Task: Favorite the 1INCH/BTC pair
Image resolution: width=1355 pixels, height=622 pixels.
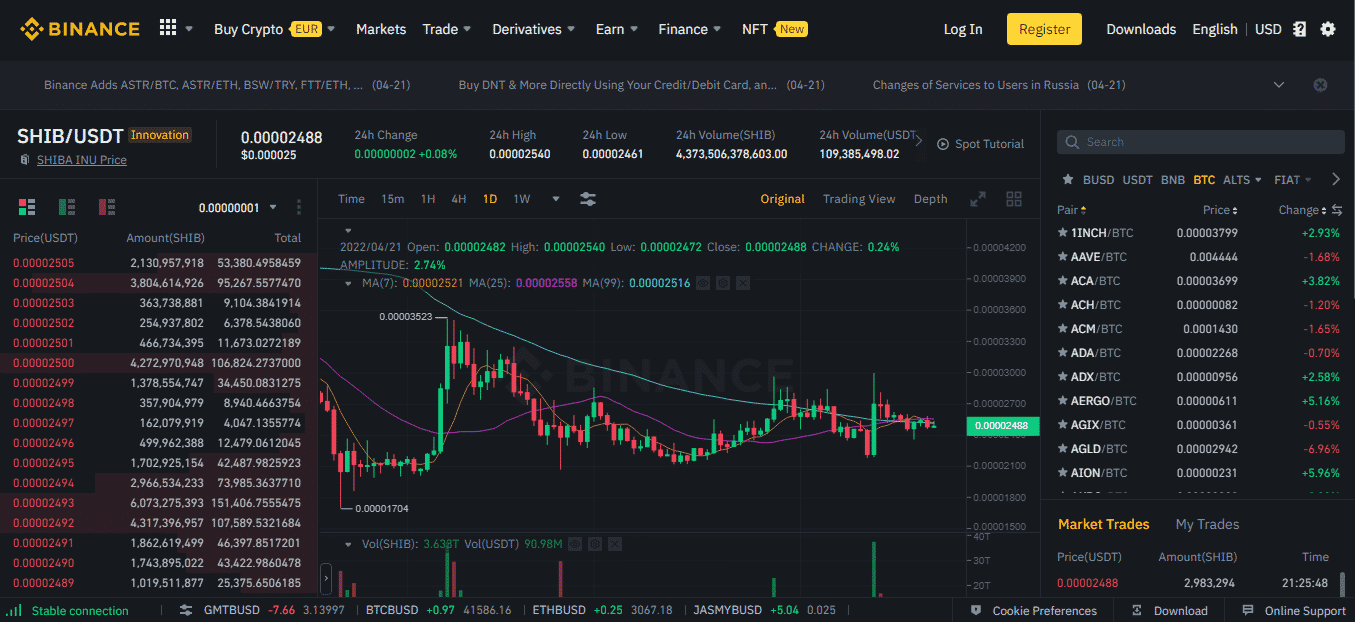Action: pos(1063,233)
